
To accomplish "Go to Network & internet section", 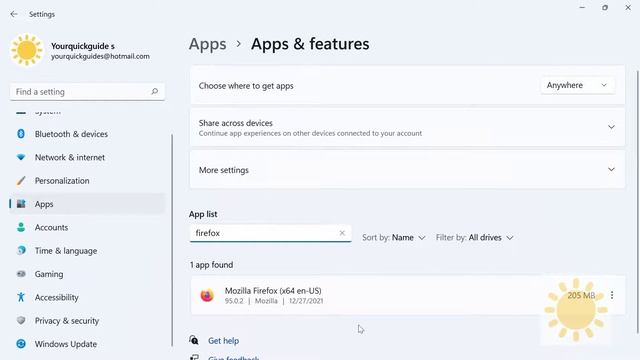I will pos(88,157).
